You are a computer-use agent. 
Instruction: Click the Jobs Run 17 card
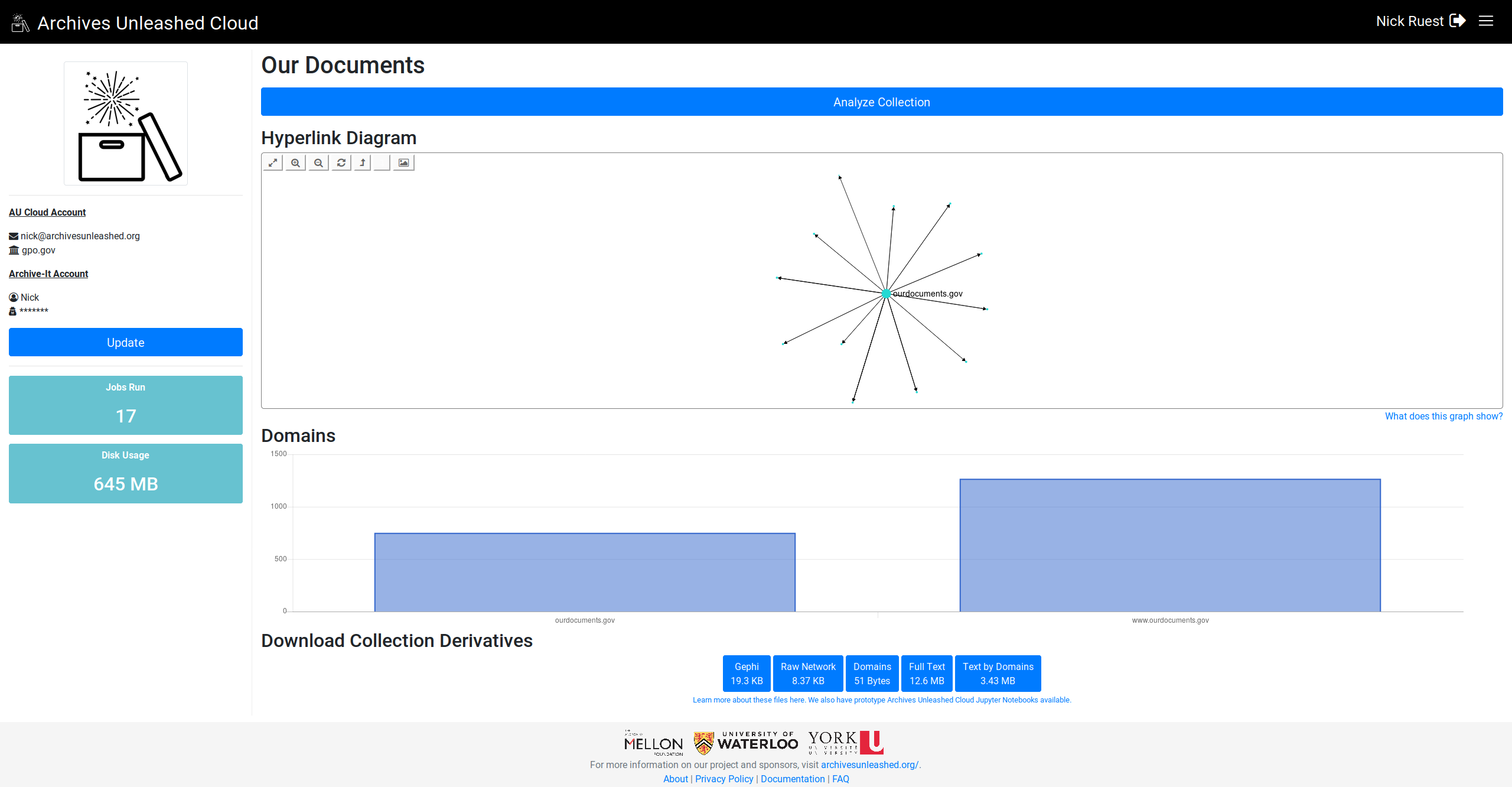click(x=126, y=405)
